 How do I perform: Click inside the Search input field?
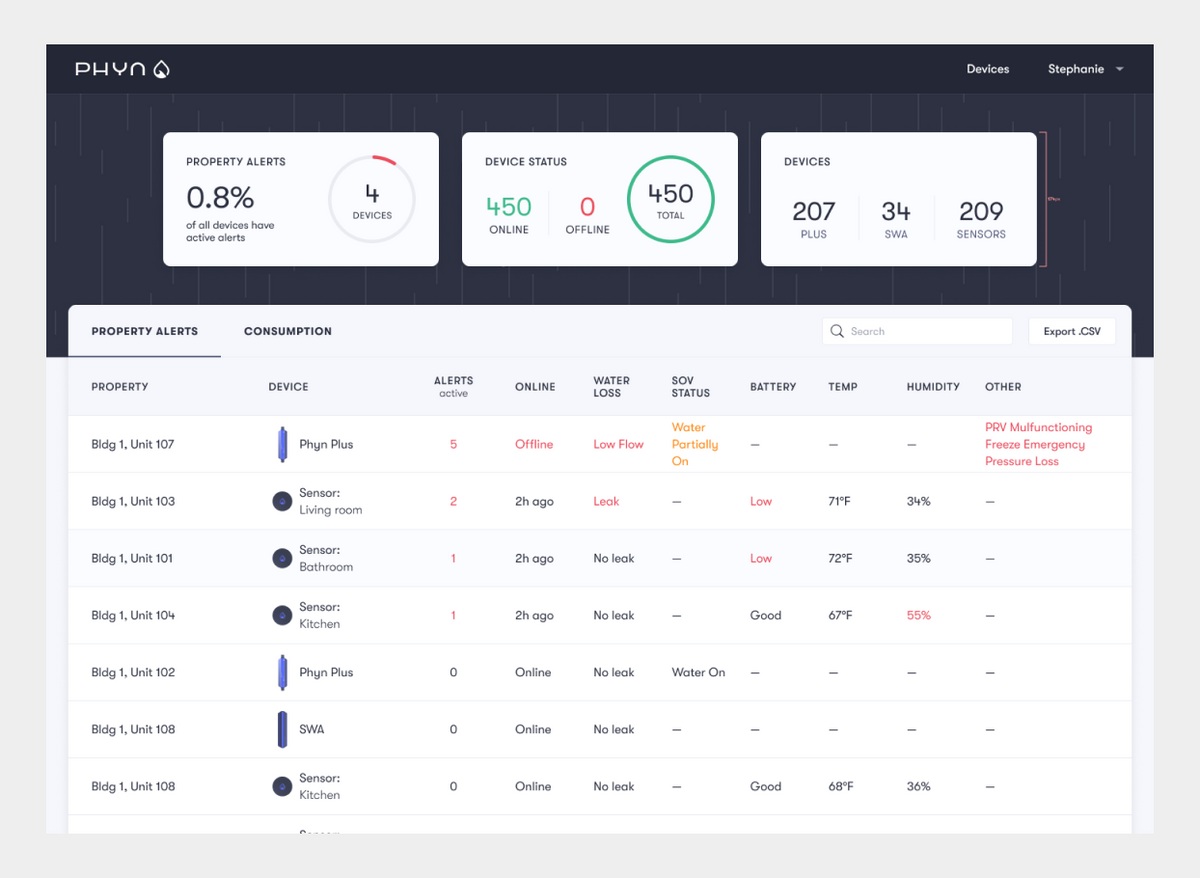[925, 331]
